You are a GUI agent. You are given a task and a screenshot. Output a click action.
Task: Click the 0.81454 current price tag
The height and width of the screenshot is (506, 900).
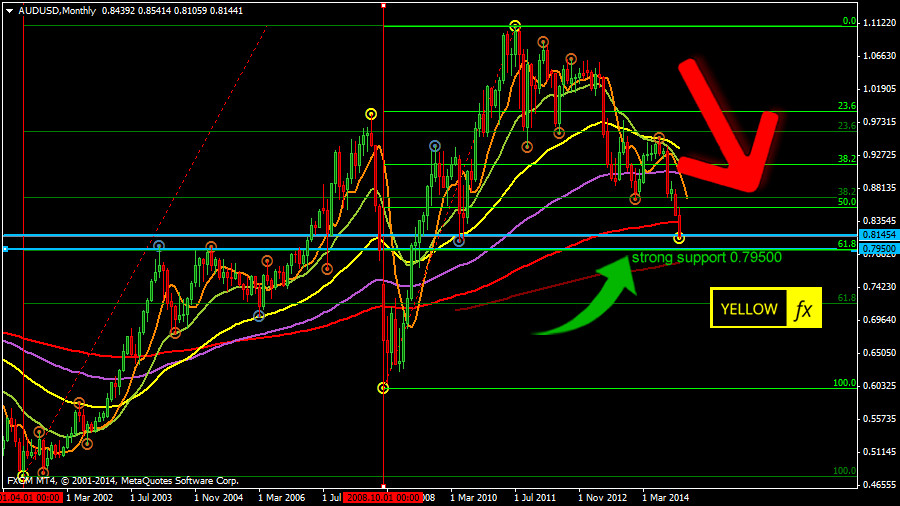point(879,235)
